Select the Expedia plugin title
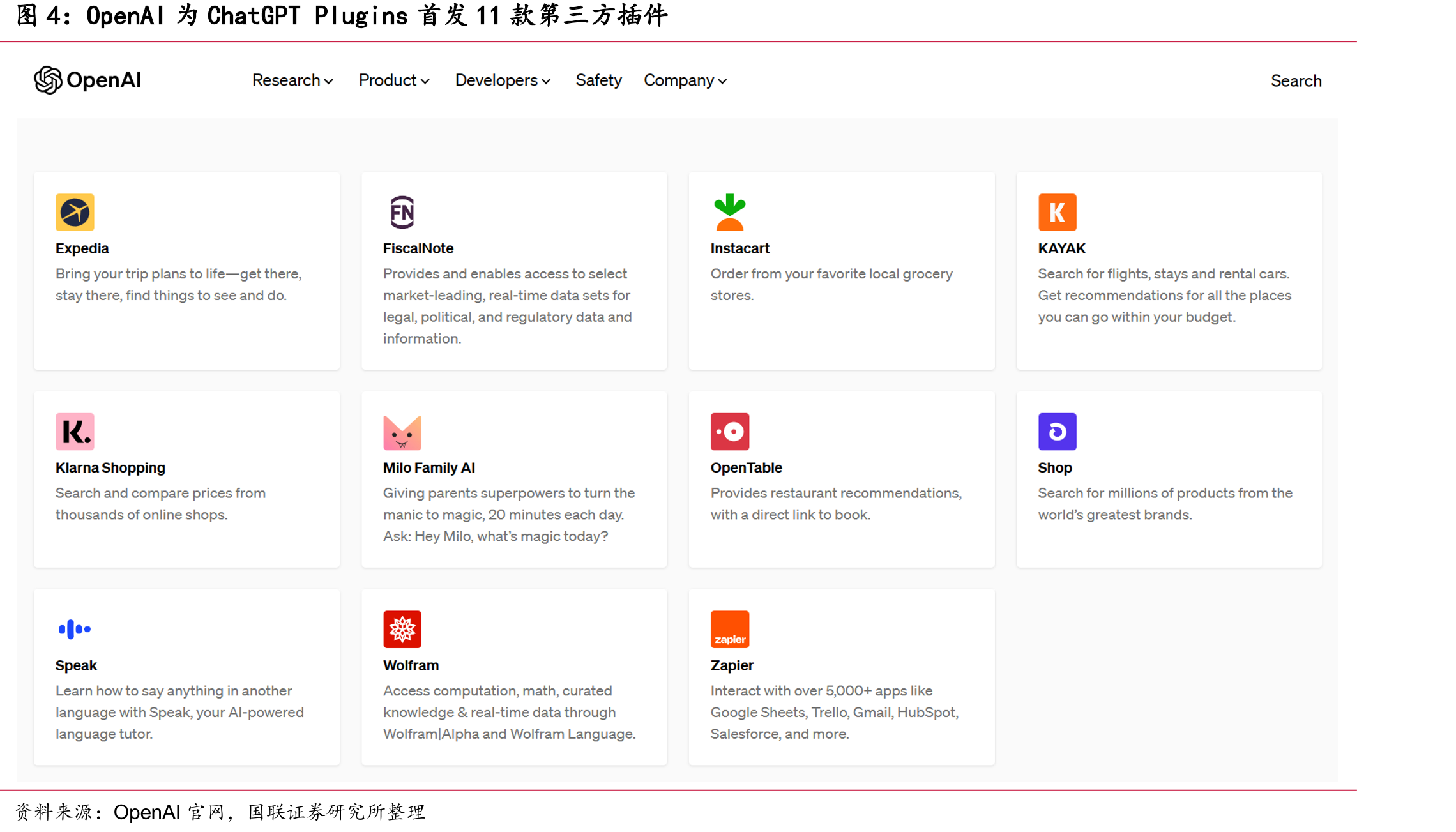 82,248
